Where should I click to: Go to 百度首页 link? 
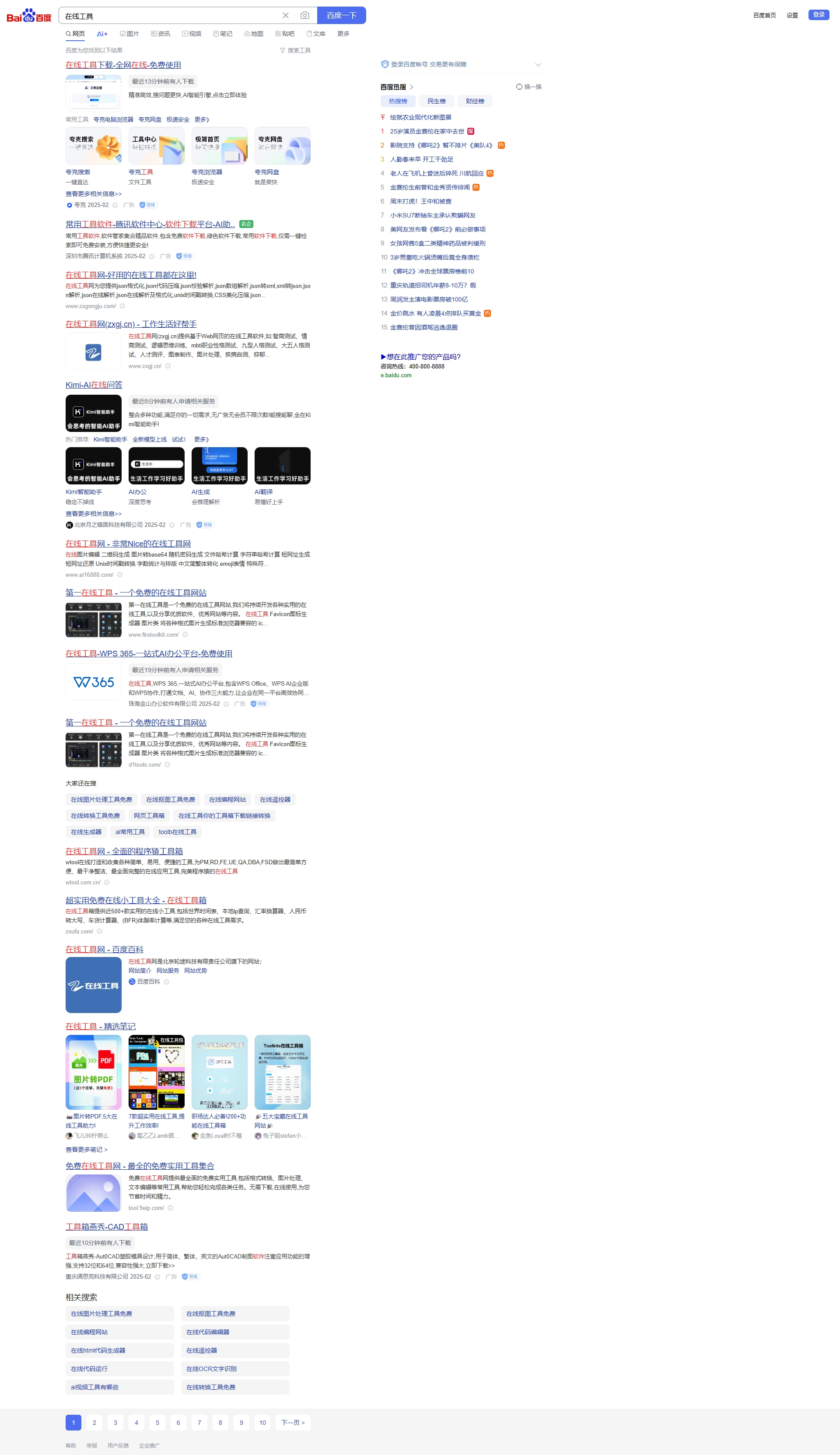(764, 16)
